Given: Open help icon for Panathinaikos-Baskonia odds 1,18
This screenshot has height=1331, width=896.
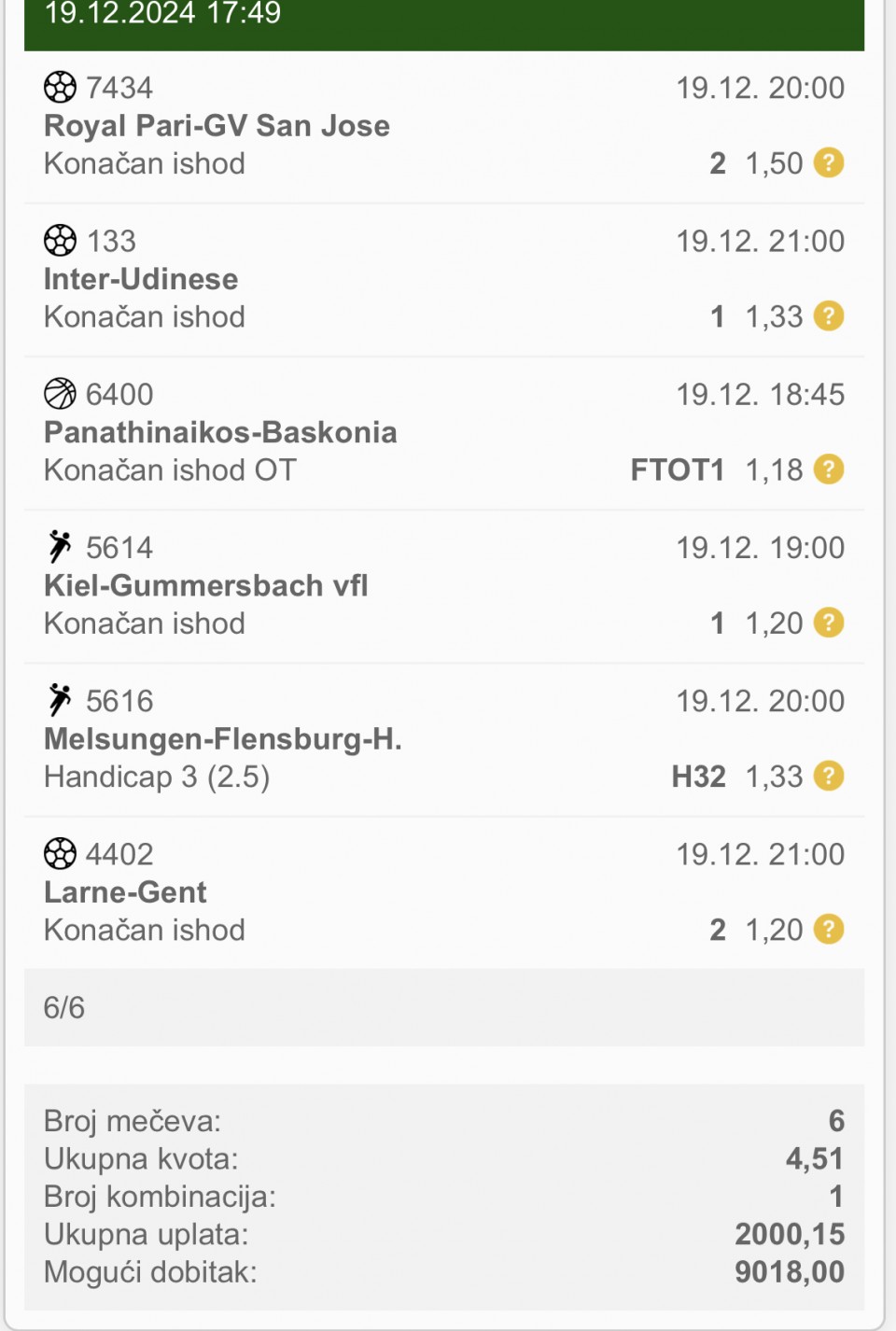Looking at the screenshot, I should click(x=829, y=469).
